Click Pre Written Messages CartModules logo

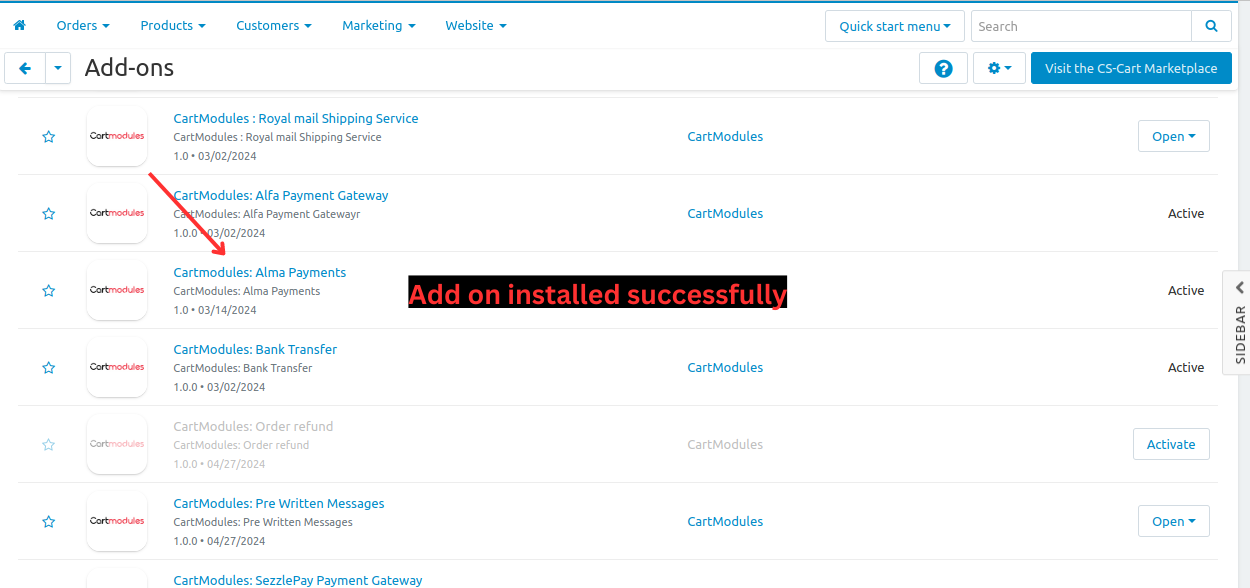(117, 521)
